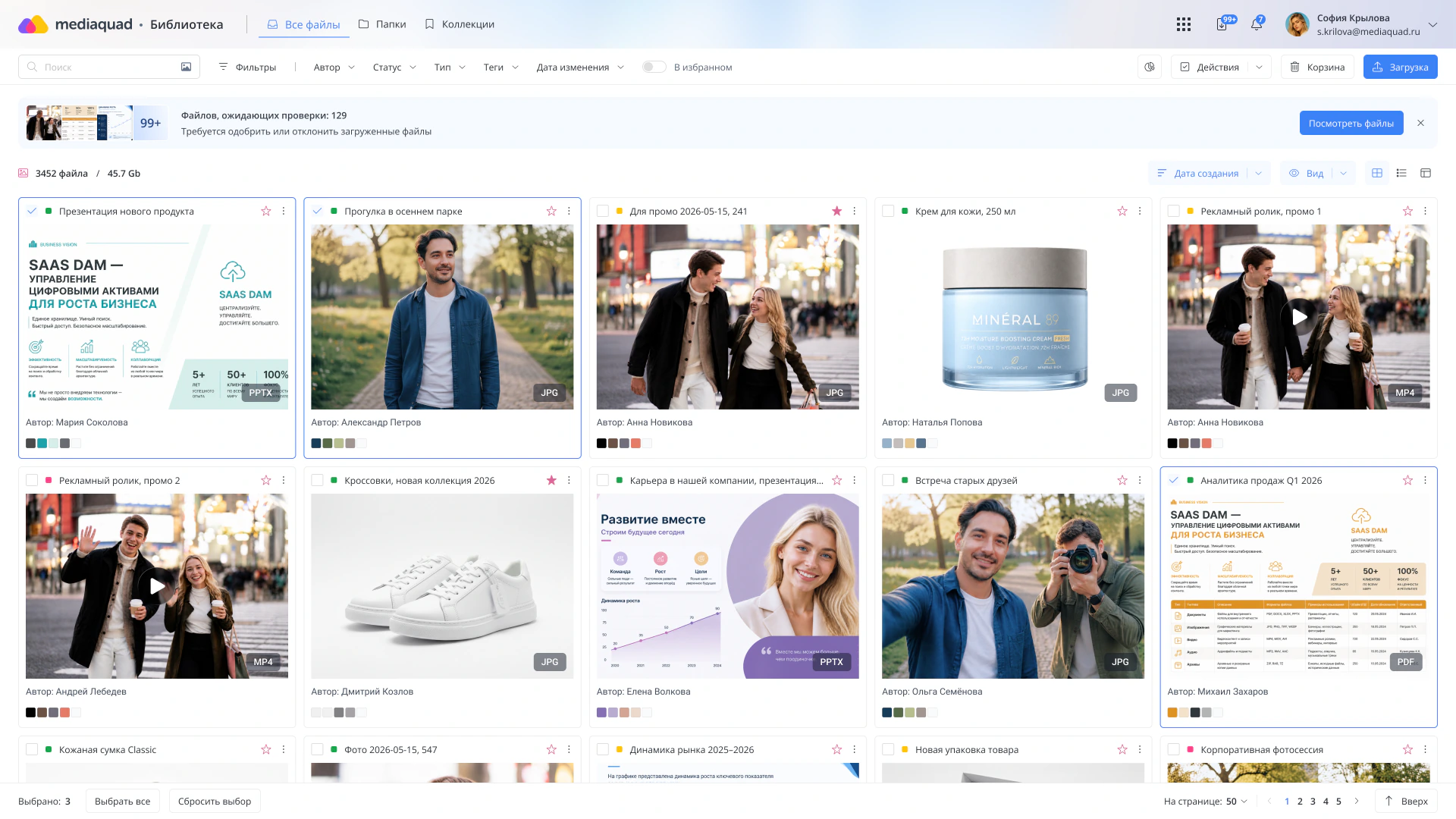Switch to grid tile view icon
The image size is (1456, 819).
point(1377,173)
